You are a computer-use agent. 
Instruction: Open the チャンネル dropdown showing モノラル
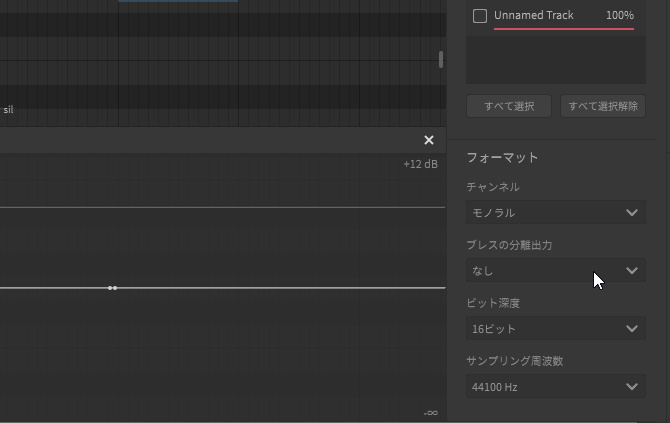click(x=555, y=213)
